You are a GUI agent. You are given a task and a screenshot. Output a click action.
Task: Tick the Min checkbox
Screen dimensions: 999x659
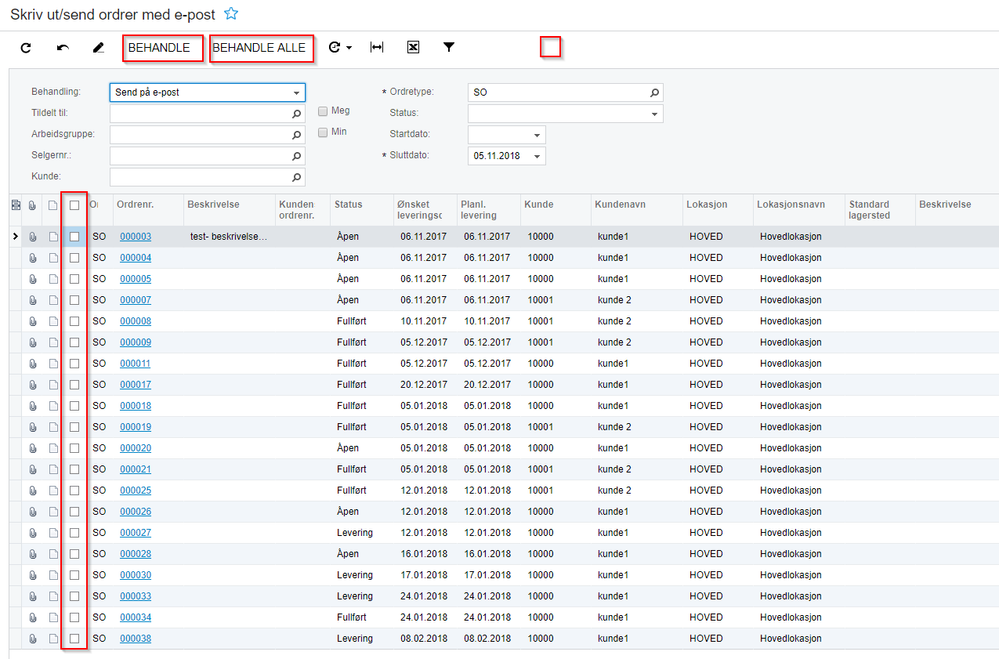[323, 132]
